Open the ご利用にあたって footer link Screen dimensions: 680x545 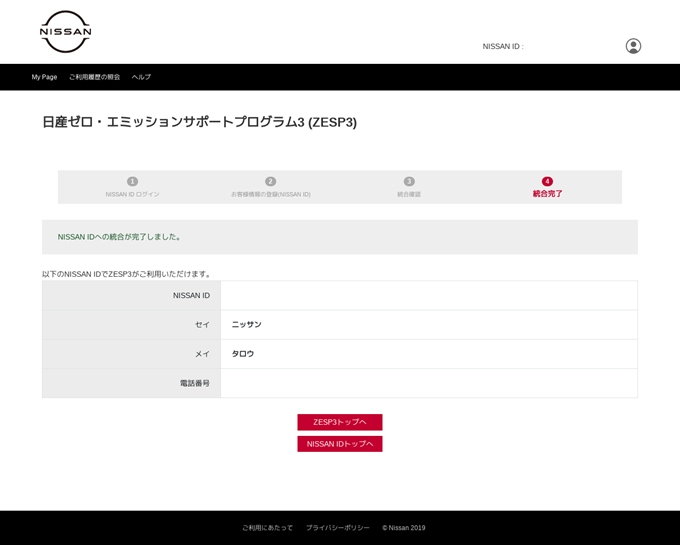pos(267,528)
